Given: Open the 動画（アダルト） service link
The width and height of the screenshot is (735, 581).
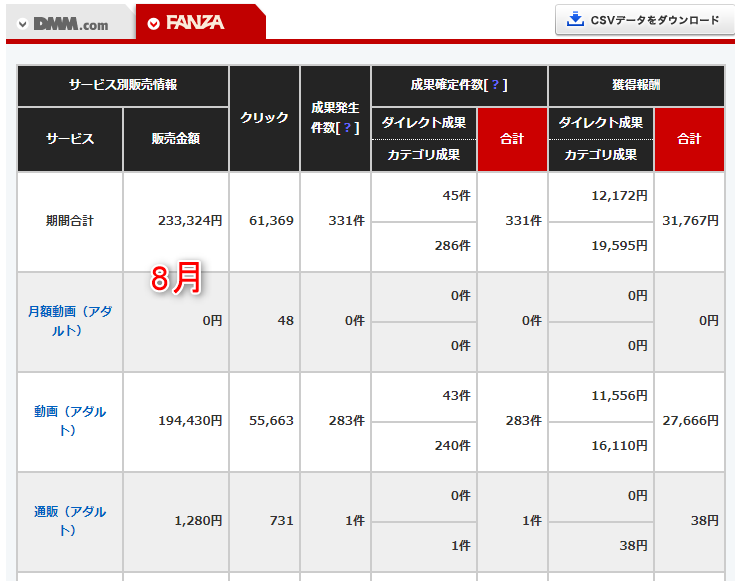Looking at the screenshot, I should [70, 420].
